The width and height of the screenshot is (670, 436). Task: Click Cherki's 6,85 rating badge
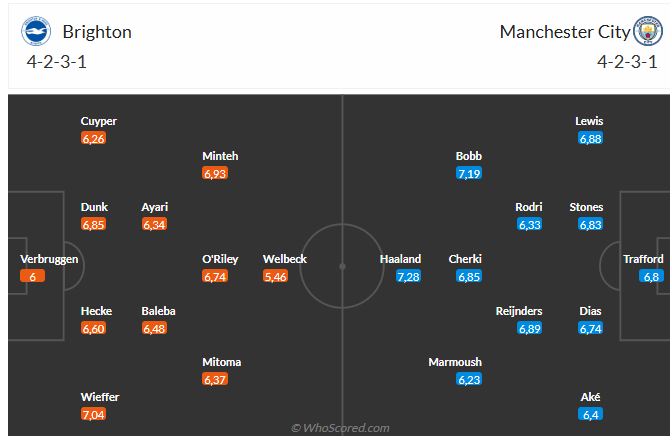point(469,276)
